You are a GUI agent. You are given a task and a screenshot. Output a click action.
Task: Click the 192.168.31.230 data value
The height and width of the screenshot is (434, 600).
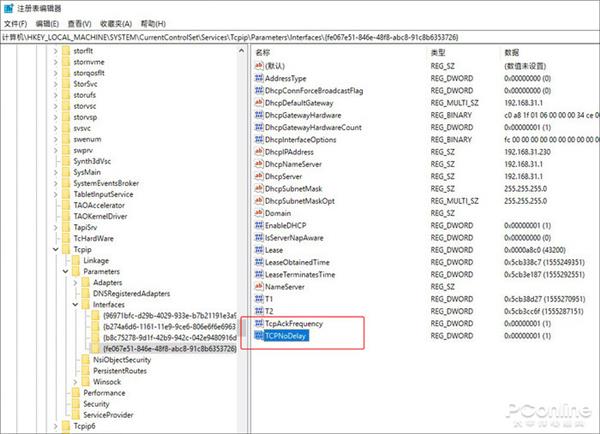point(527,152)
